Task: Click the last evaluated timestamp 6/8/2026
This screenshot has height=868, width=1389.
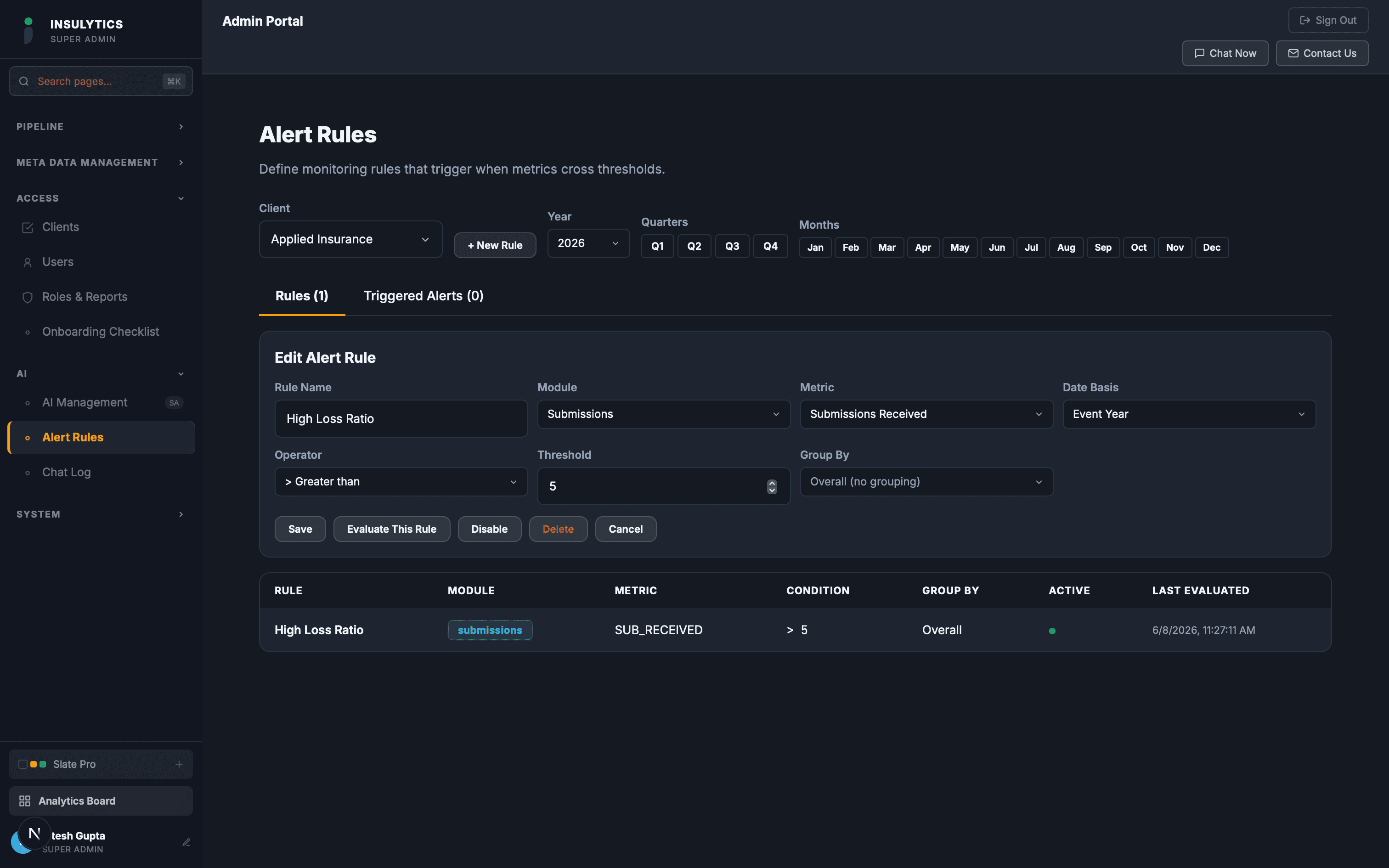Action: point(1203,630)
